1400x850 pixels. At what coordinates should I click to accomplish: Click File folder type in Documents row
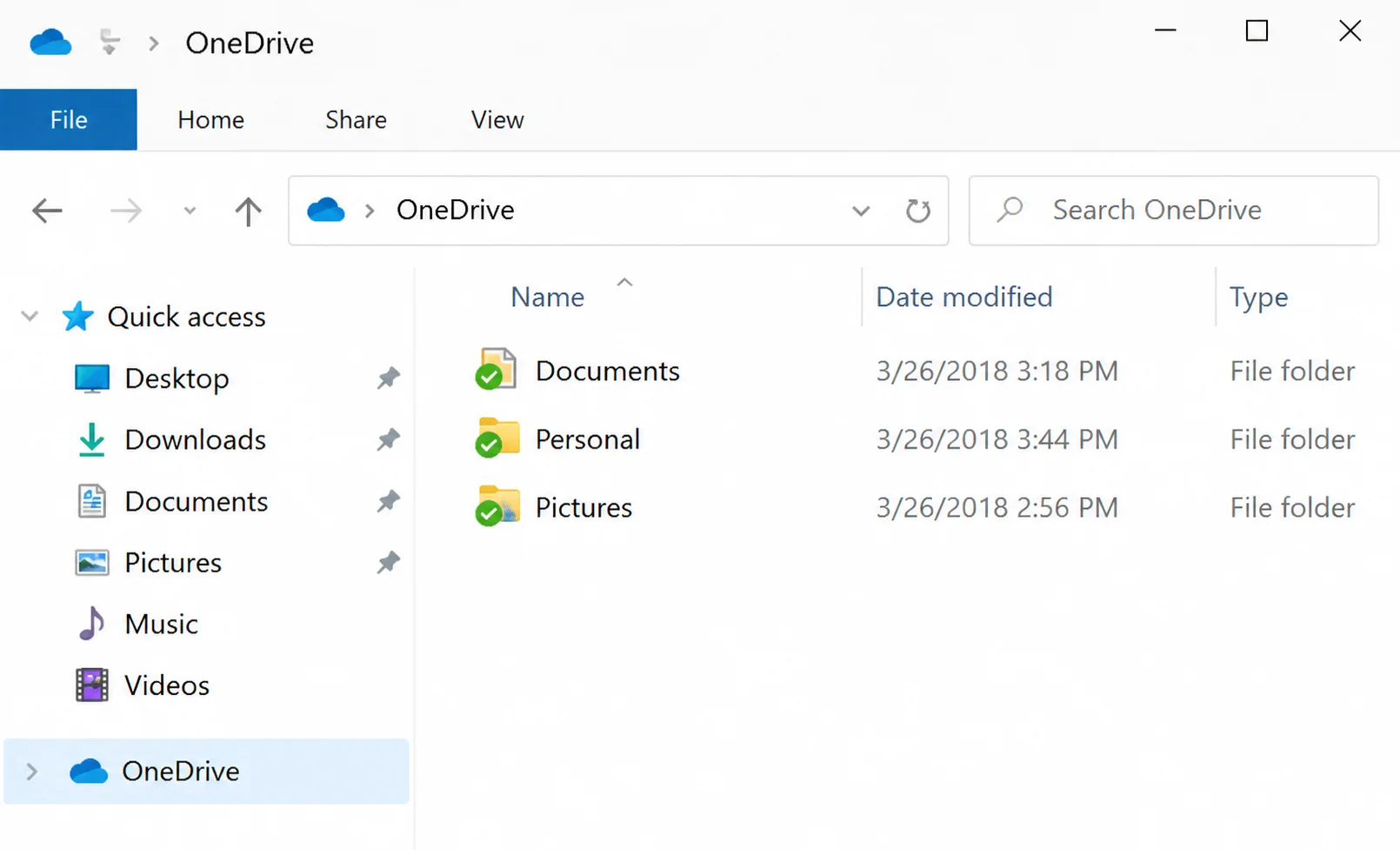(1292, 371)
